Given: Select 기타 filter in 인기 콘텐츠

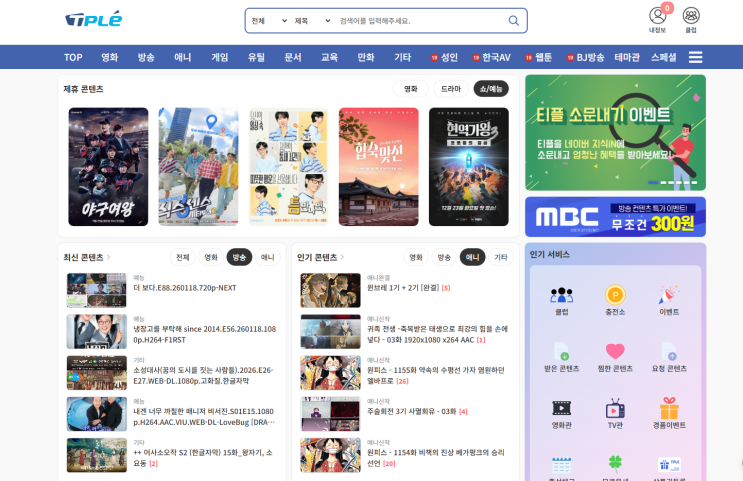Looking at the screenshot, I should [x=501, y=257].
